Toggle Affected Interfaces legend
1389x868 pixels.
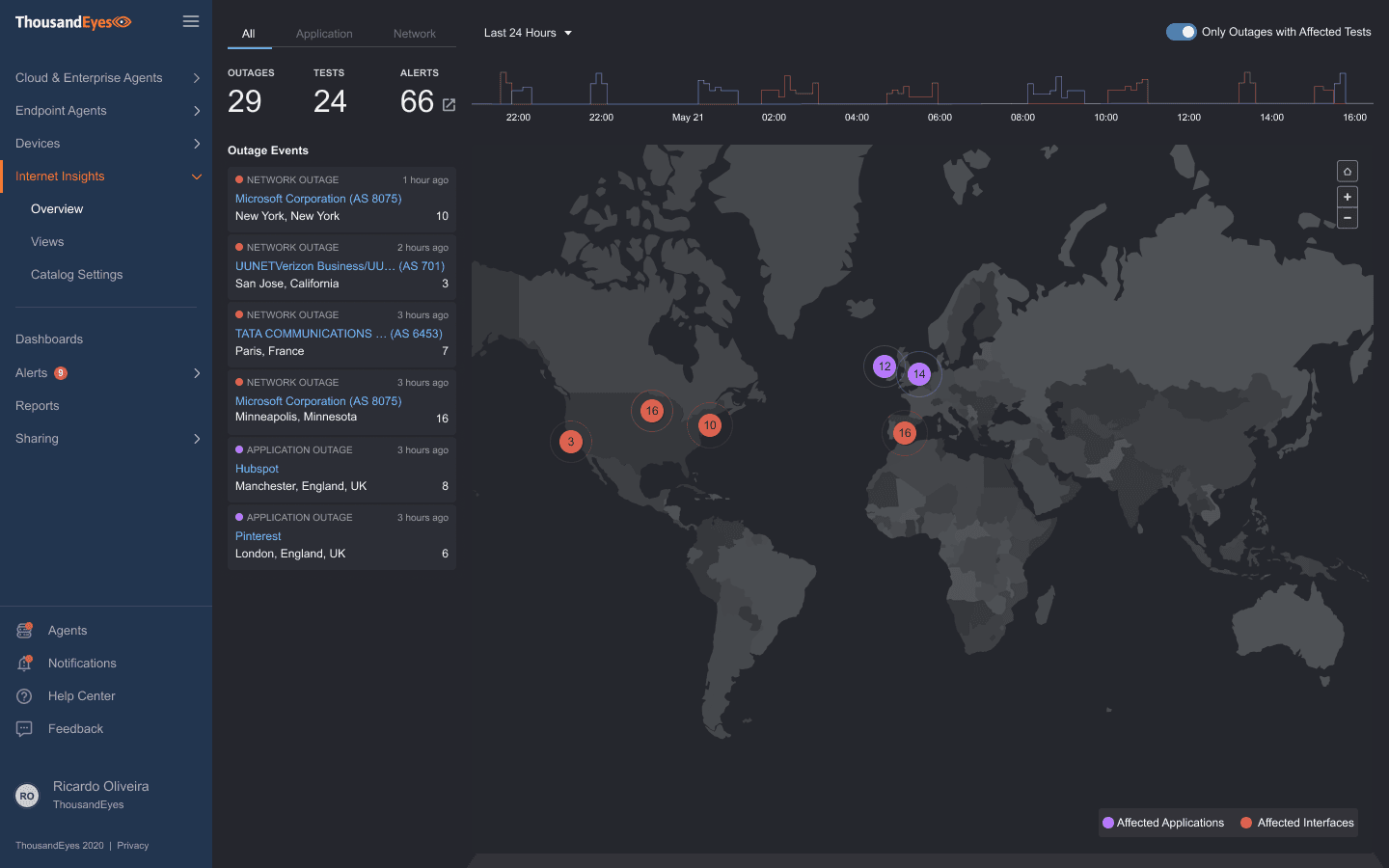tap(1297, 823)
